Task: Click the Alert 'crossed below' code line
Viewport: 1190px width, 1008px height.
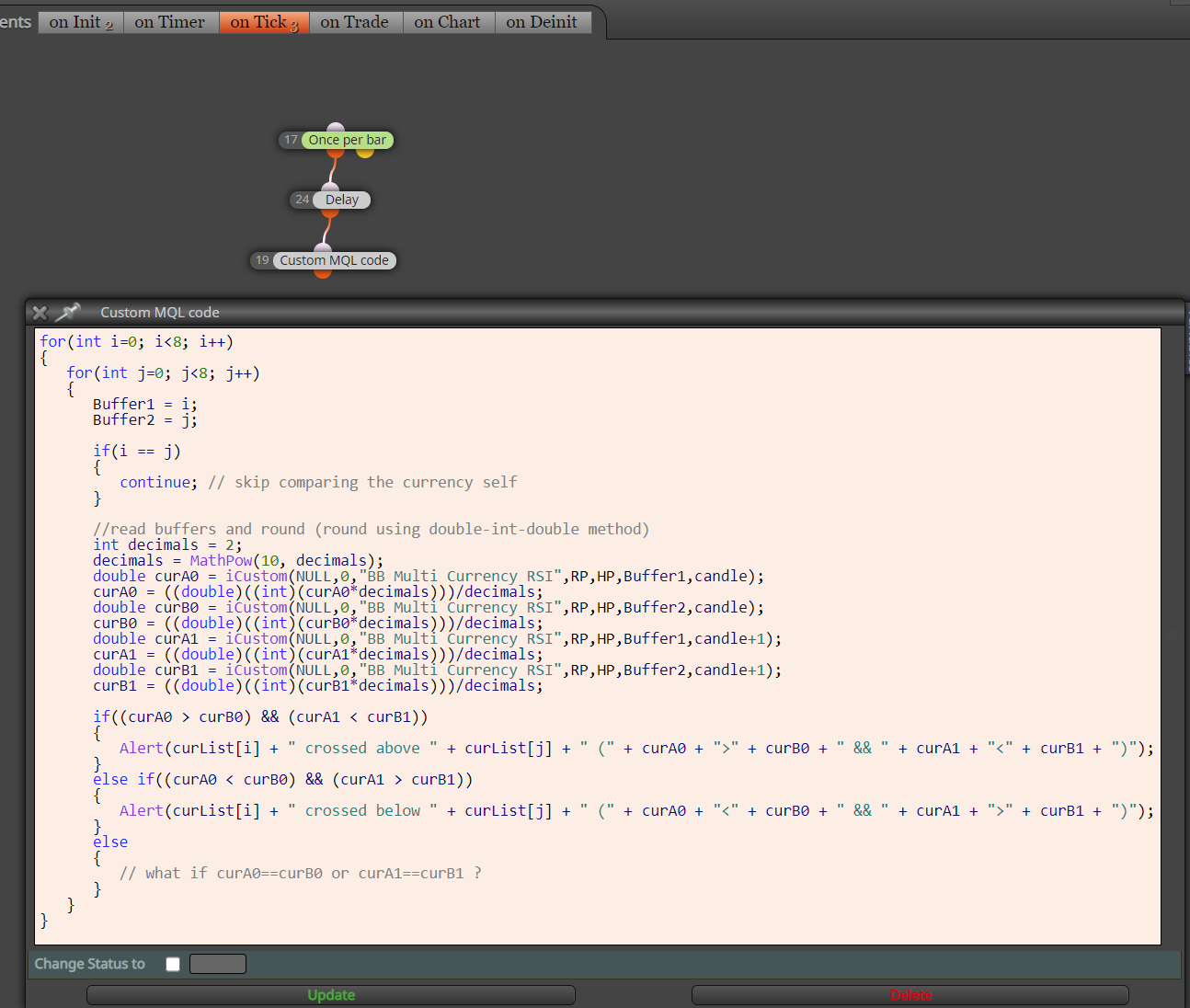Action: coord(636,810)
